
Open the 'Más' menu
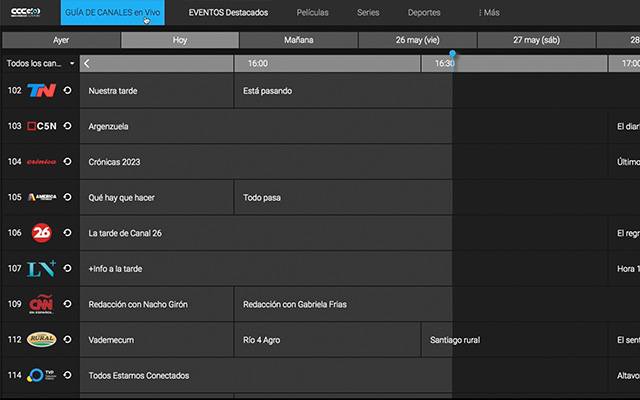click(489, 13)
